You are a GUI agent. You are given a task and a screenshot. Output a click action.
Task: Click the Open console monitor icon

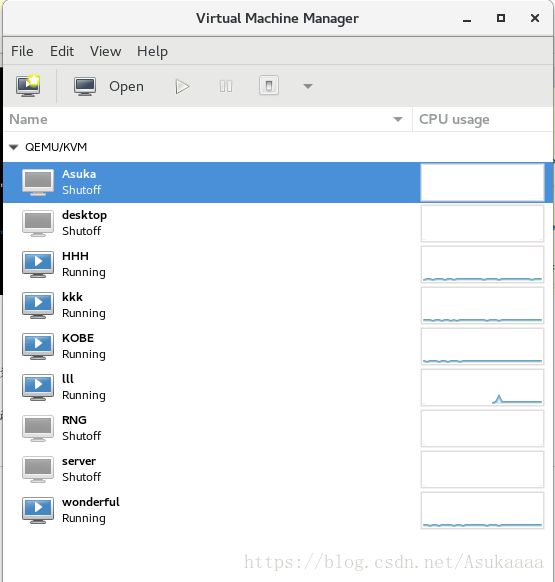(85, 86)
